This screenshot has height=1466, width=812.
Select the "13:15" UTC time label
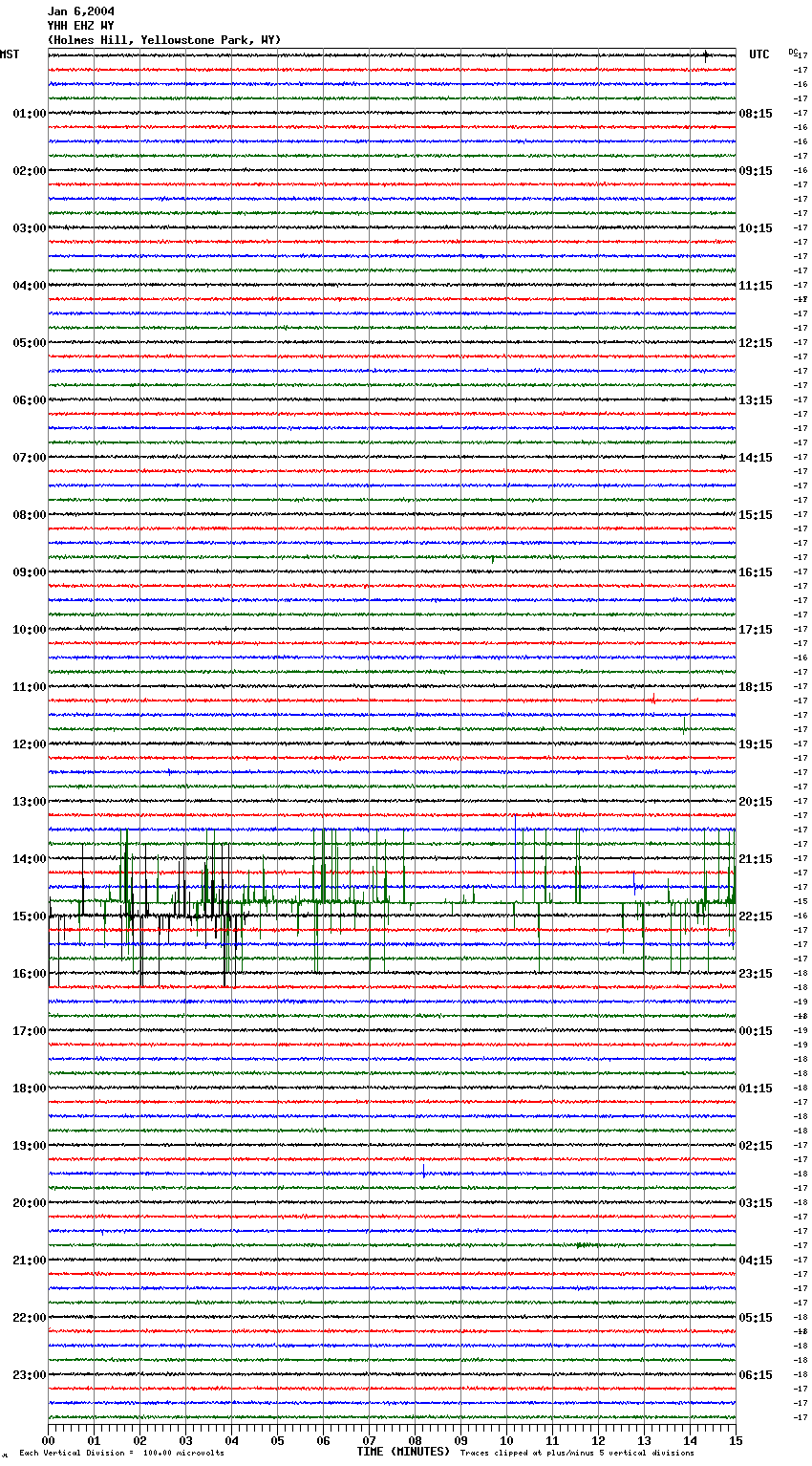(x=756, y=400)
